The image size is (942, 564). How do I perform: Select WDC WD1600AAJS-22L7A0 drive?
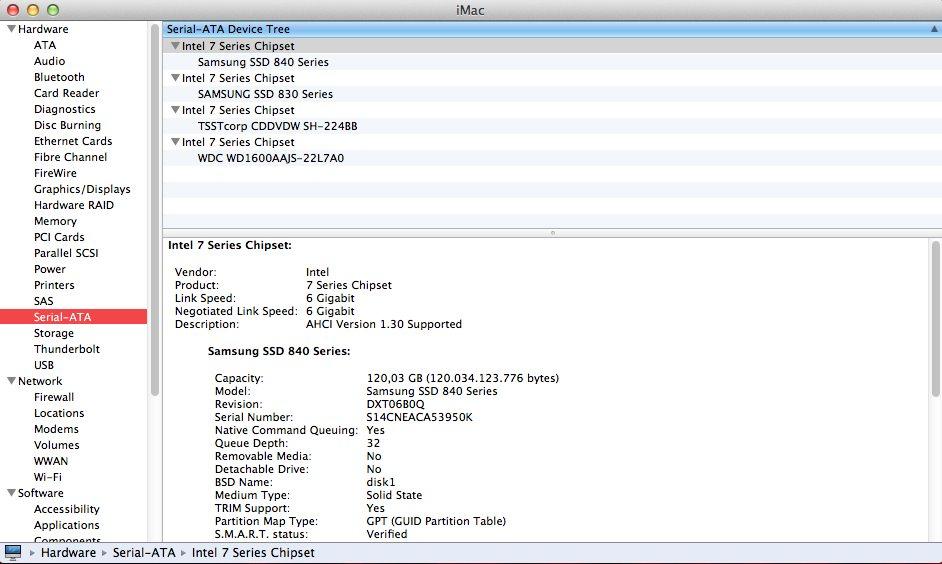[271, 158]
